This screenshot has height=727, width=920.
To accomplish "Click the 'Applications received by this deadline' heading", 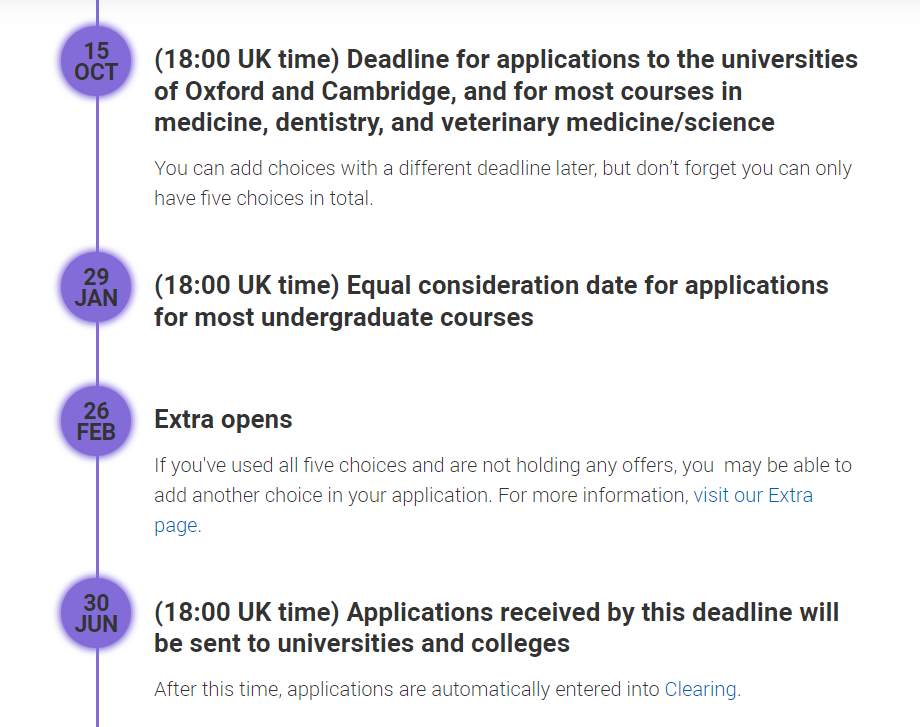I will 496,628.
